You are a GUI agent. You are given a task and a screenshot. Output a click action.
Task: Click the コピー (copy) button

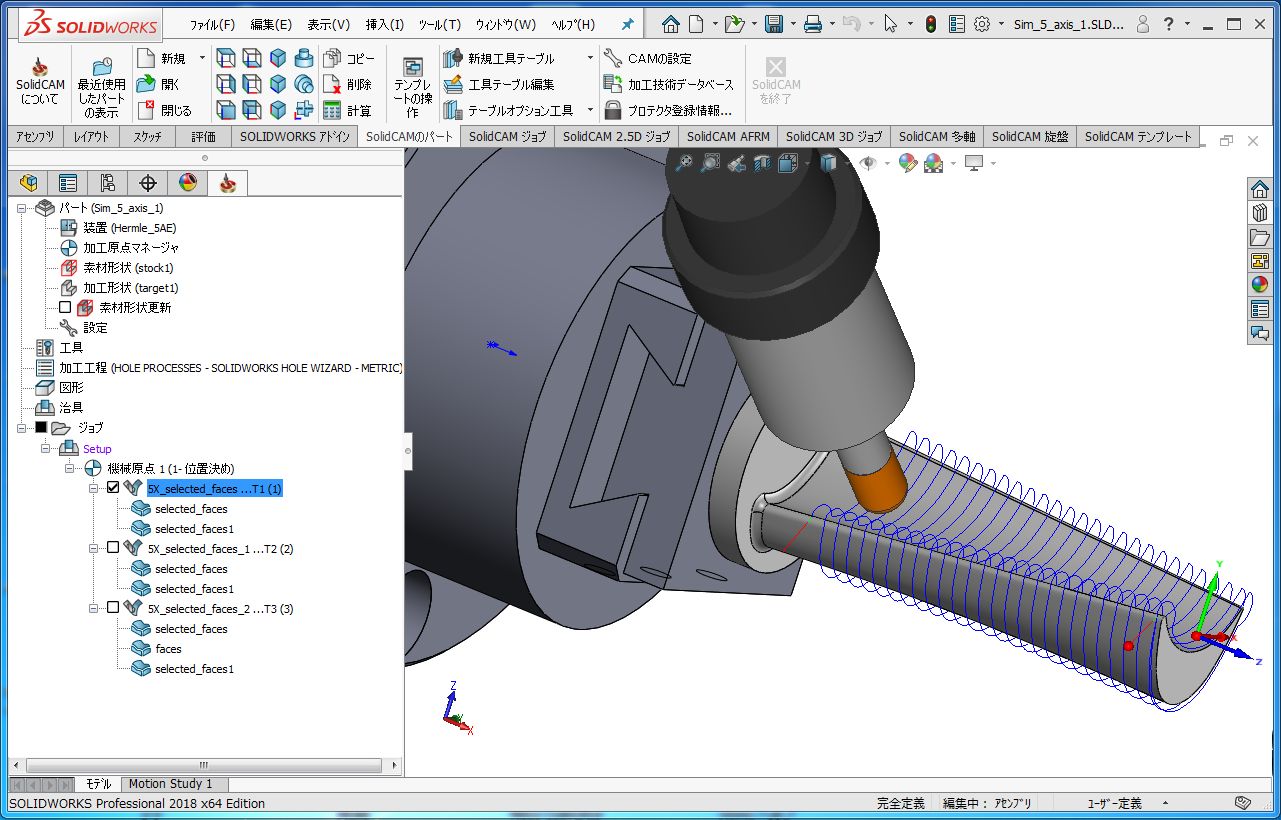(348, 58)
